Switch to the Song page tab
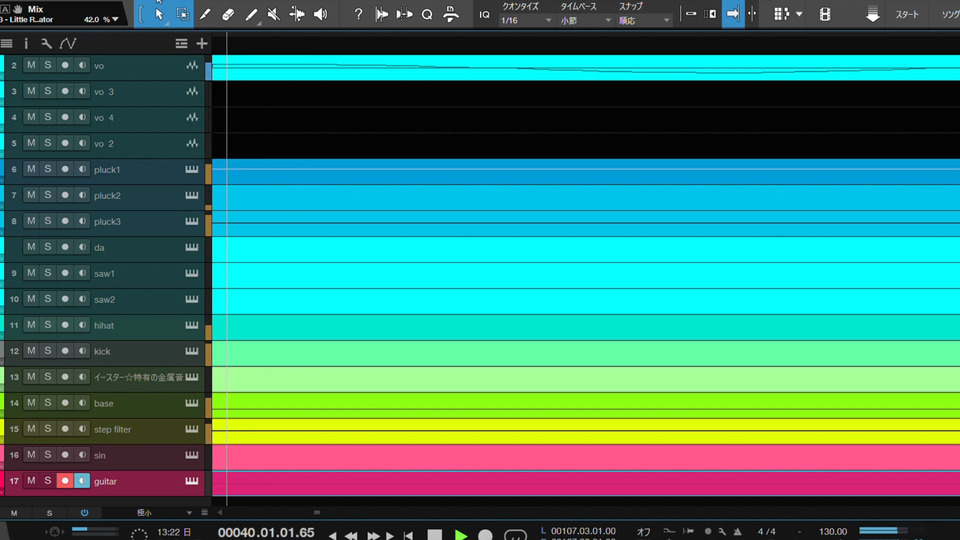 (948, 15)
